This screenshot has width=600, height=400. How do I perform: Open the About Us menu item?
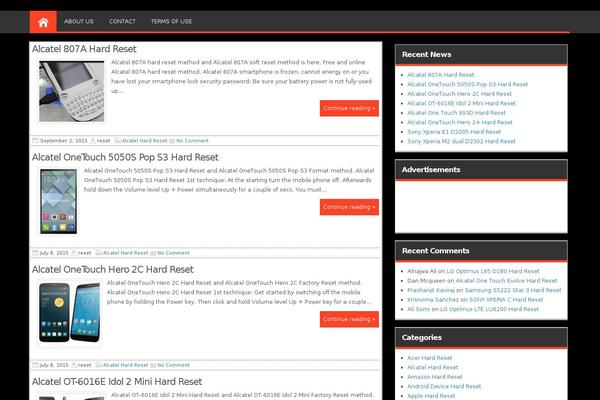click(79, 21)
